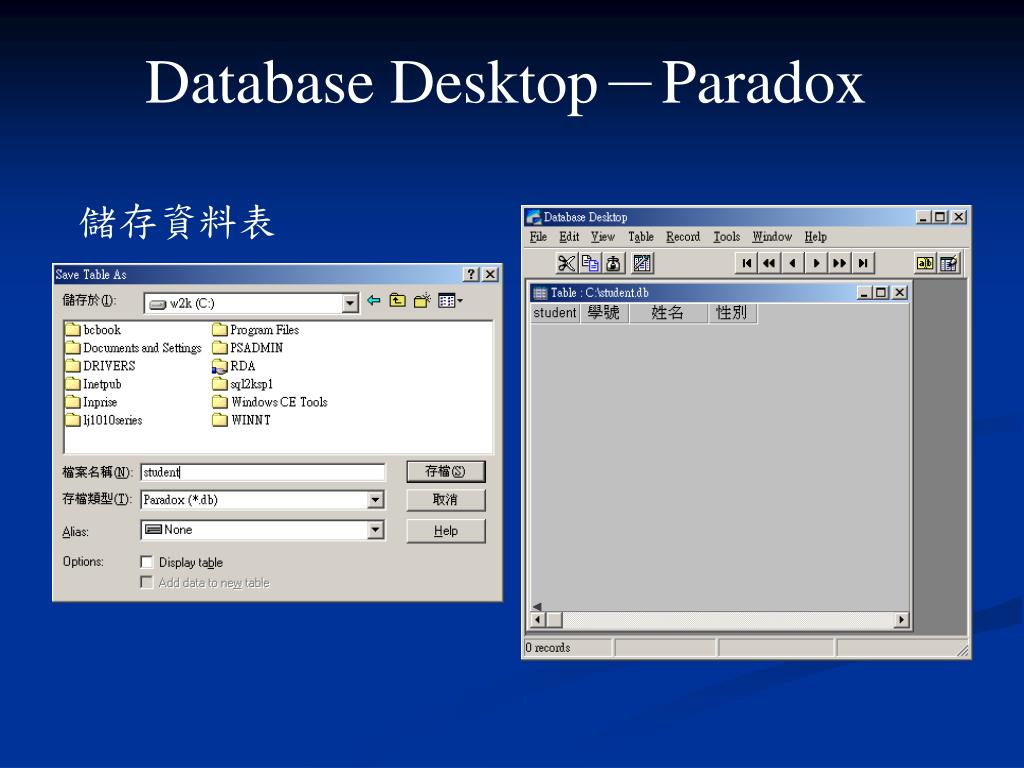Open the File menu in Database Desktop

coord(538,236)
